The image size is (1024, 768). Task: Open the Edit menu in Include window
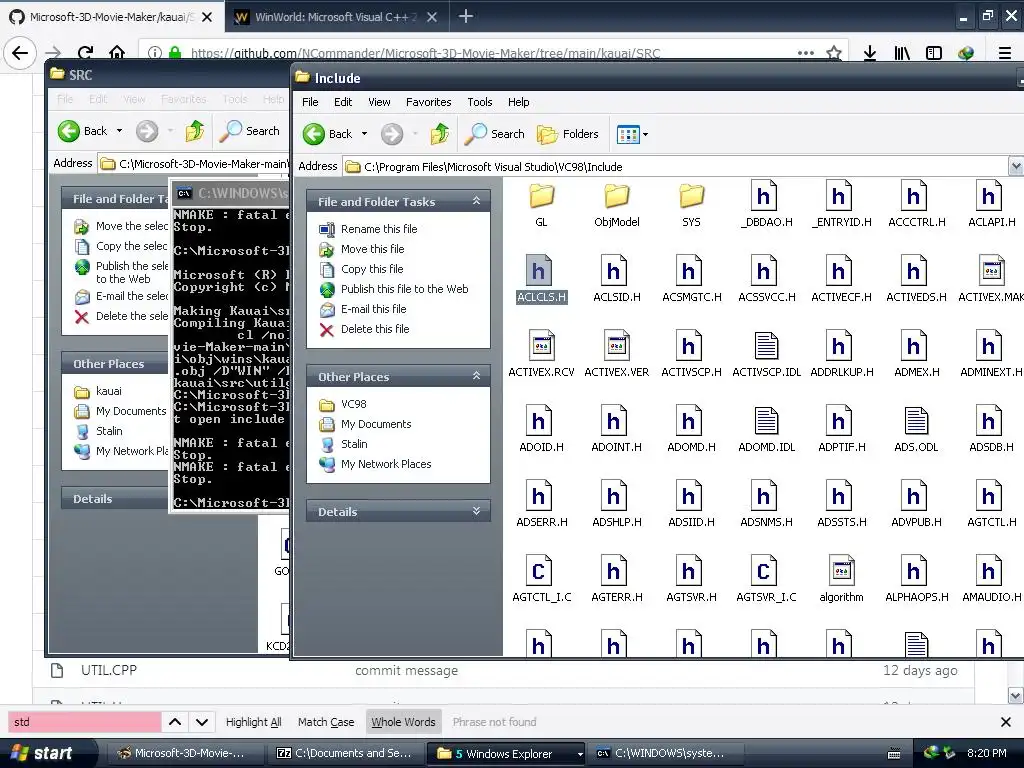pyautogui.click(x=343, y=102)
